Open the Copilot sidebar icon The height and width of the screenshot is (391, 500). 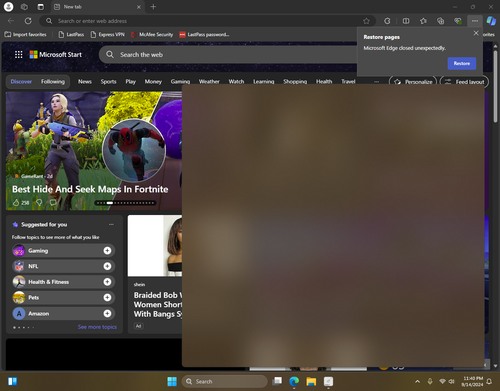[x=491, y=21]
